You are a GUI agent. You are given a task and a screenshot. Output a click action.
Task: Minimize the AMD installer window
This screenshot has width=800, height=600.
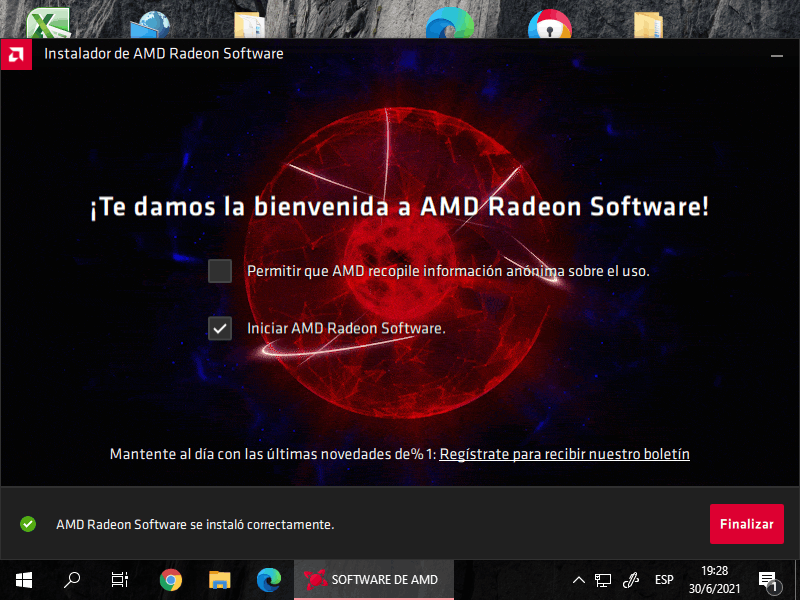click(x=777, y=56)
